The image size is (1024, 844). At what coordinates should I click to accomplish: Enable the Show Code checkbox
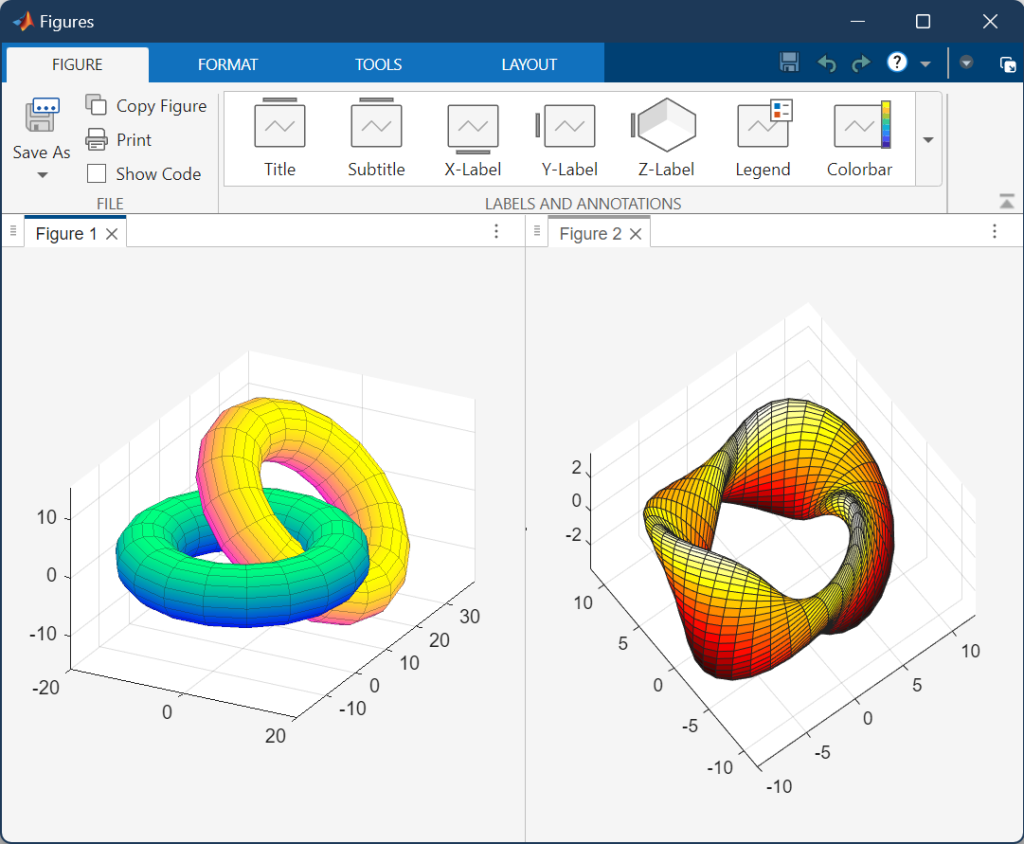pos(97,174)
